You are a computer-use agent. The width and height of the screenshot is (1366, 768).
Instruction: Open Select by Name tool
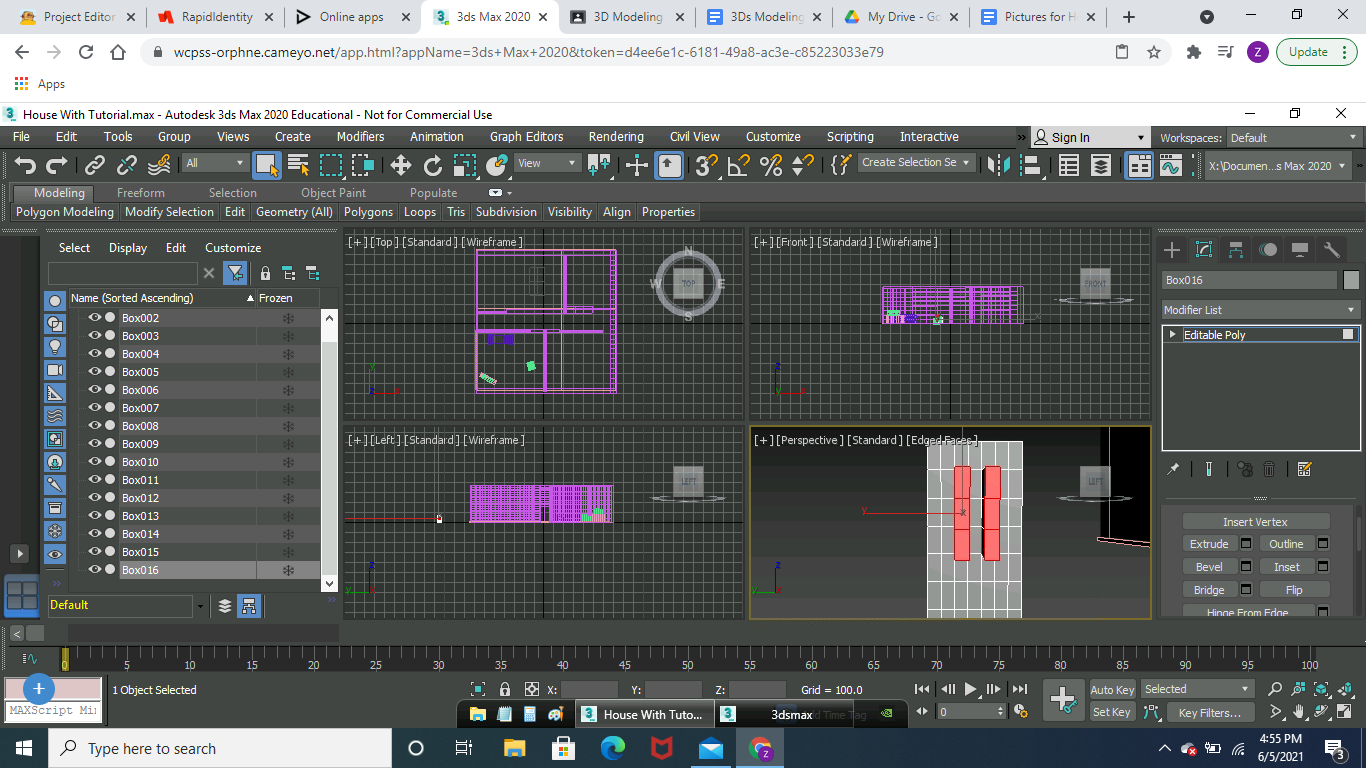pyautogui.click(x=298, y=165)
